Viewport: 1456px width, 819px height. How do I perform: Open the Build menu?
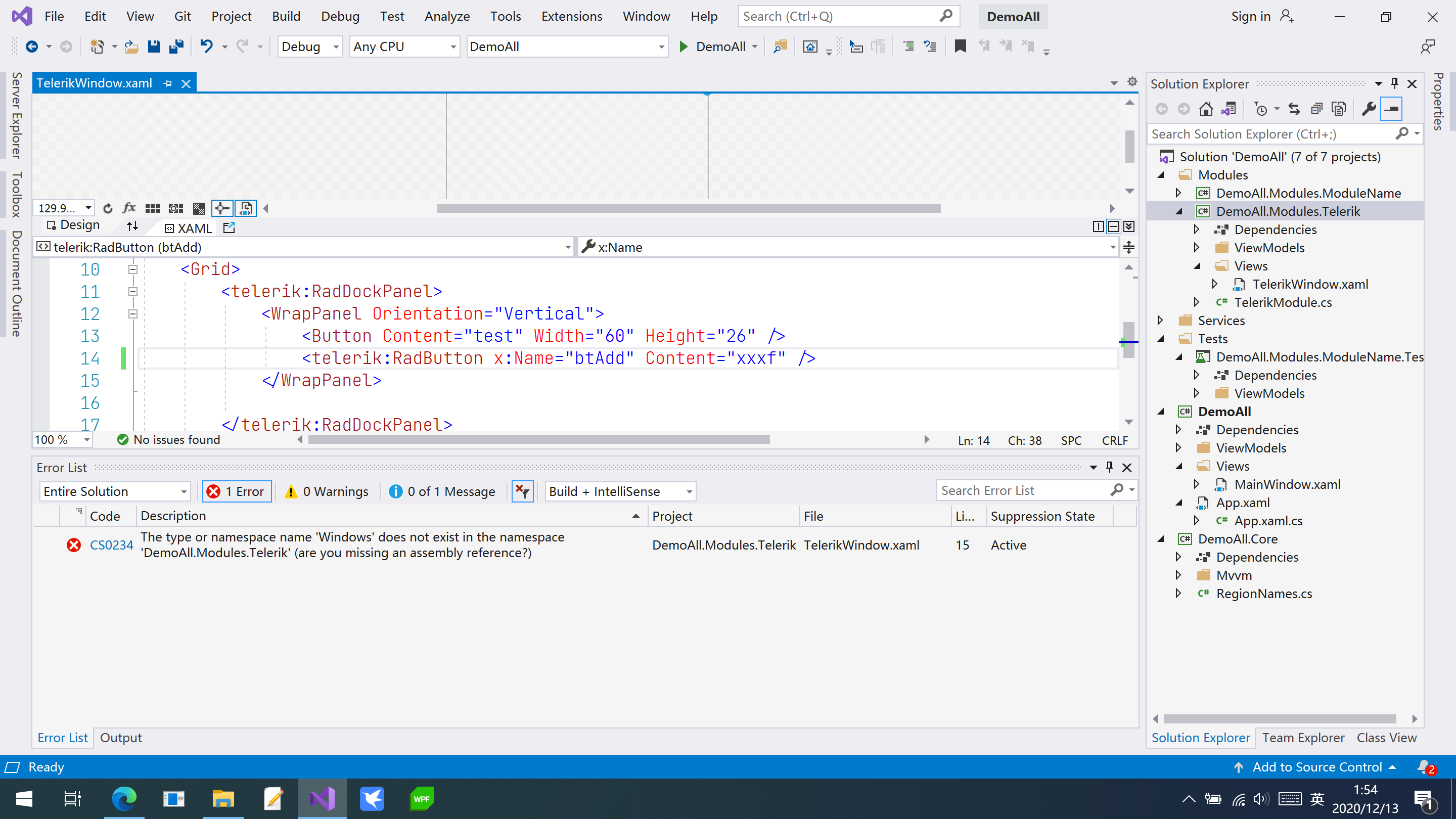pyautogui.click(x=286, y=16)
